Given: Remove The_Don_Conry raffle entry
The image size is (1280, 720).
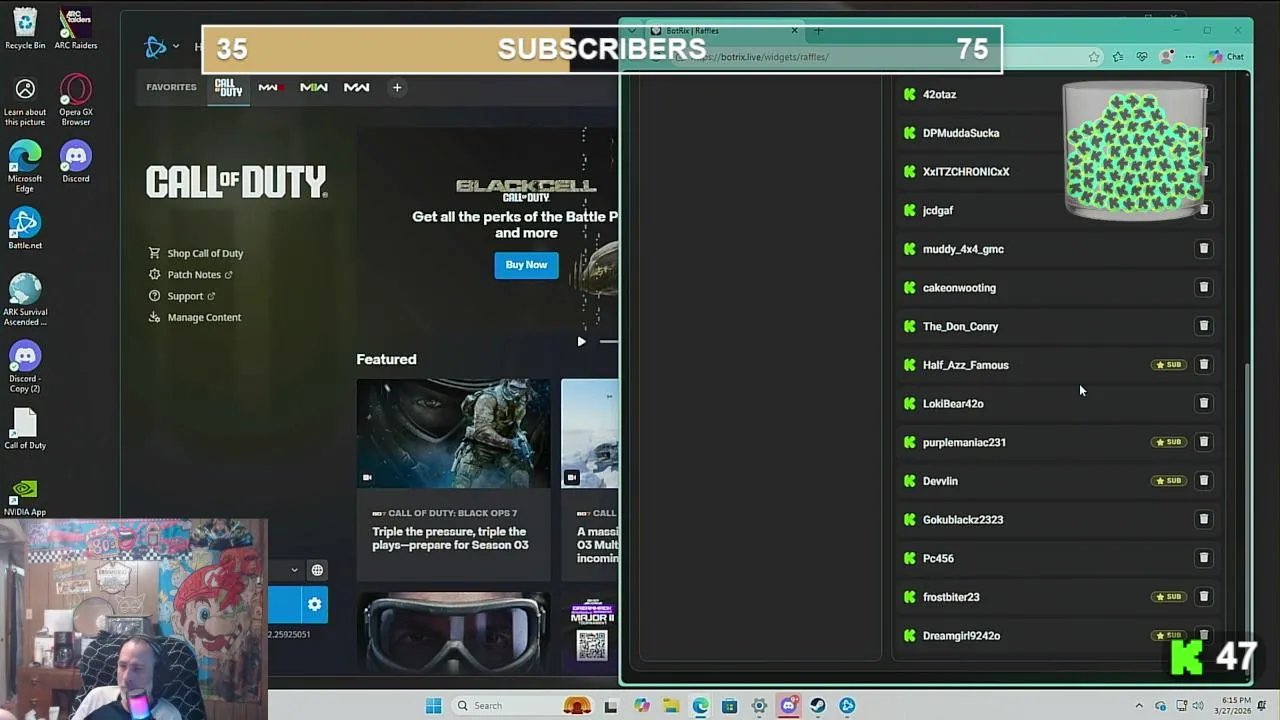Looking at the screenshot, I should (1204, 326).
